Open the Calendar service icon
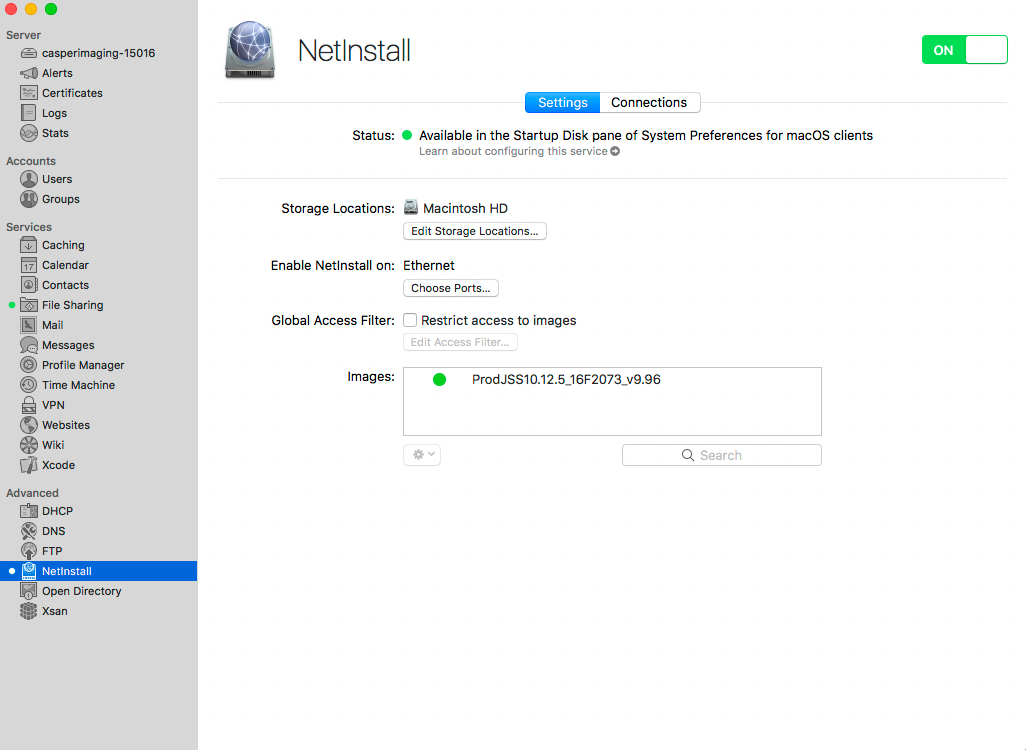 click(x=29, y=265)
